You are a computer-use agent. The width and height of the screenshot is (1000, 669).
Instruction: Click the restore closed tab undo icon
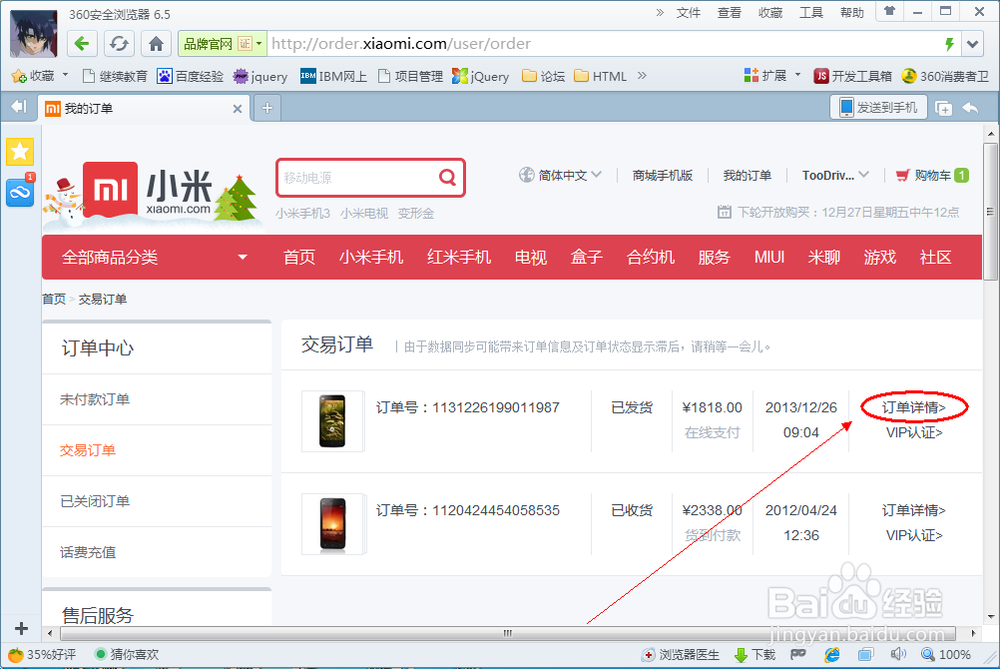point(970,108)
